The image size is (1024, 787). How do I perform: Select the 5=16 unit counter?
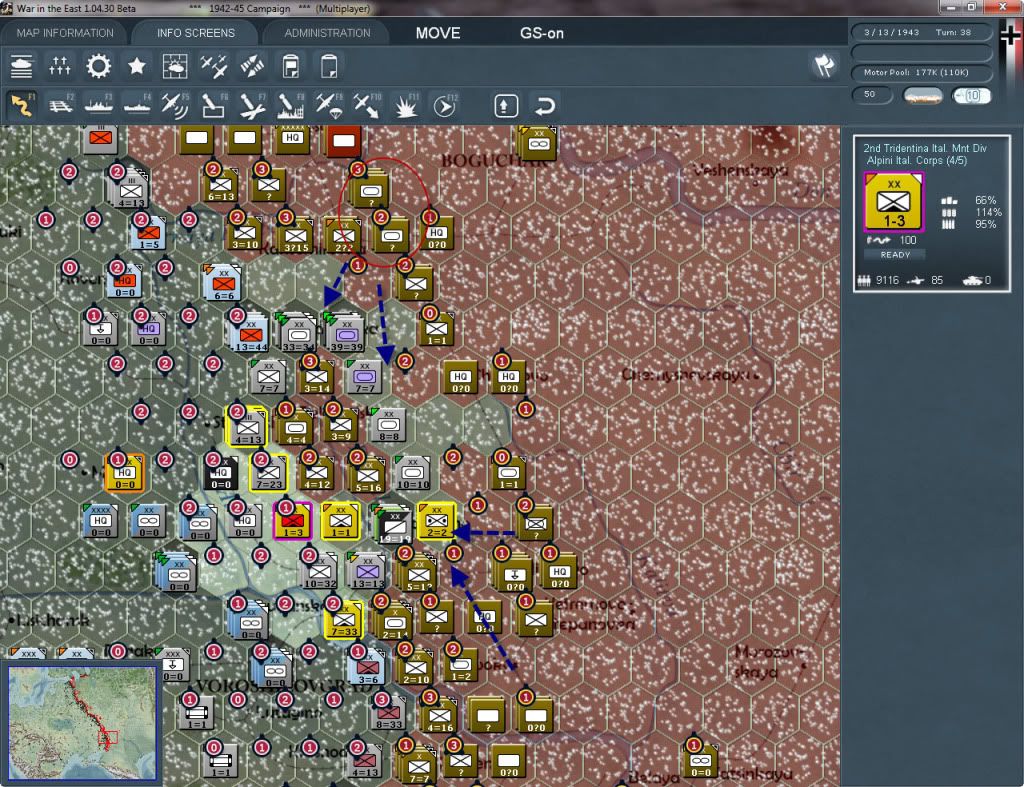pos(368,475)
